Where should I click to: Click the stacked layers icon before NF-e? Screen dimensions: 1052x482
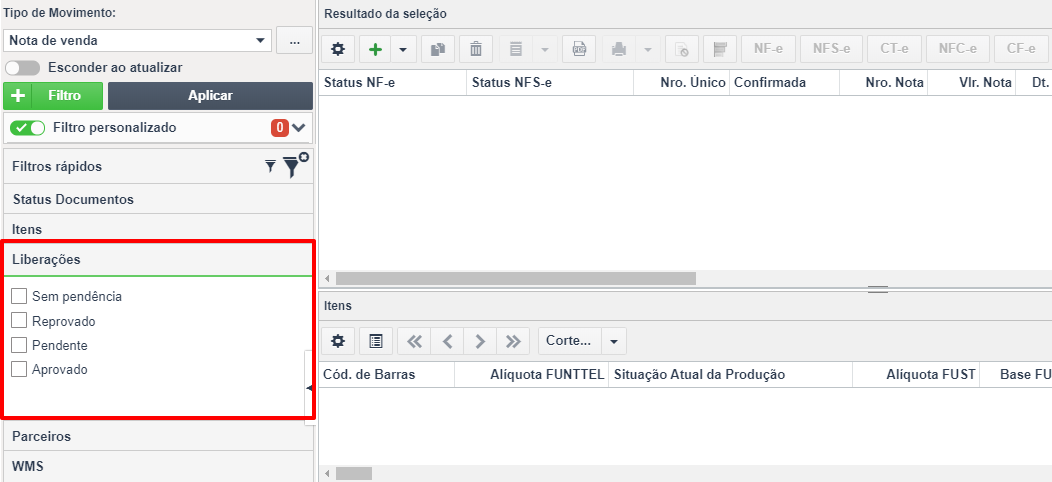point(720,49)
